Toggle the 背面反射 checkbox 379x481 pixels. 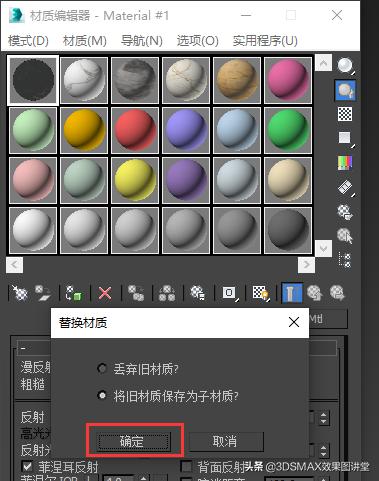coord(186,467)
